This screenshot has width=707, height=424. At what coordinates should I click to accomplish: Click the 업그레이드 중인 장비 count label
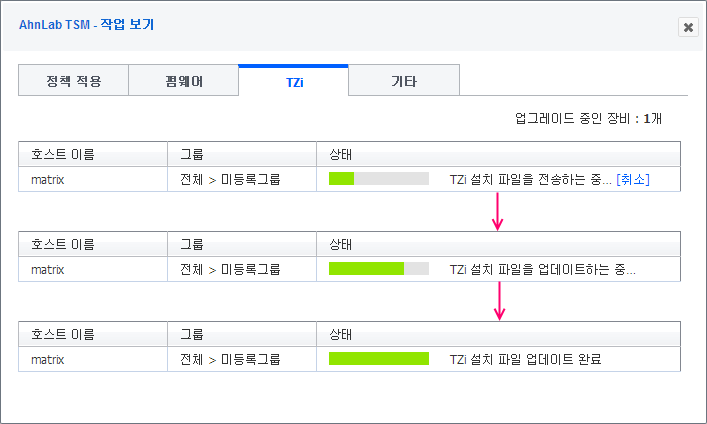click(588, 118)
